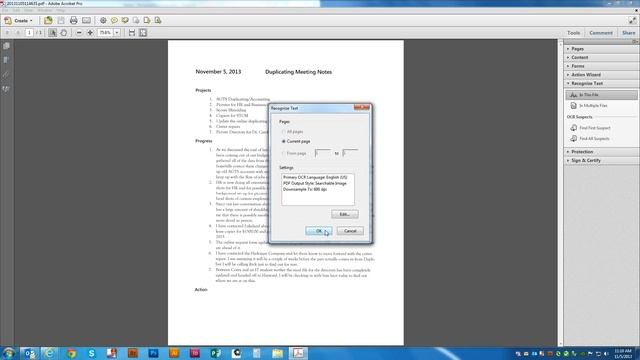Open the zoom level dropdown arrow
640x360 pixels.
(x=117, y=33)
